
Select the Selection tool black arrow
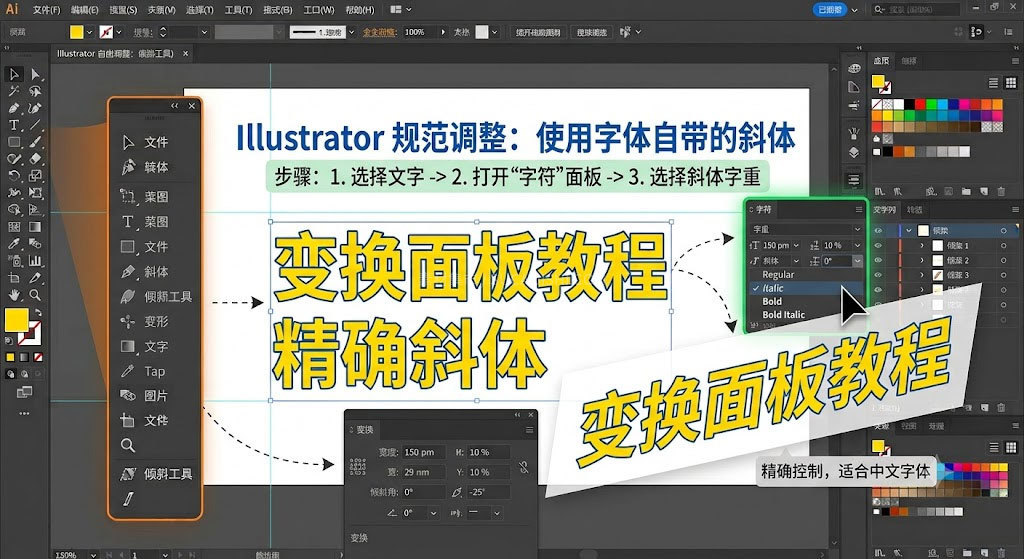click(x=14, y=74)
